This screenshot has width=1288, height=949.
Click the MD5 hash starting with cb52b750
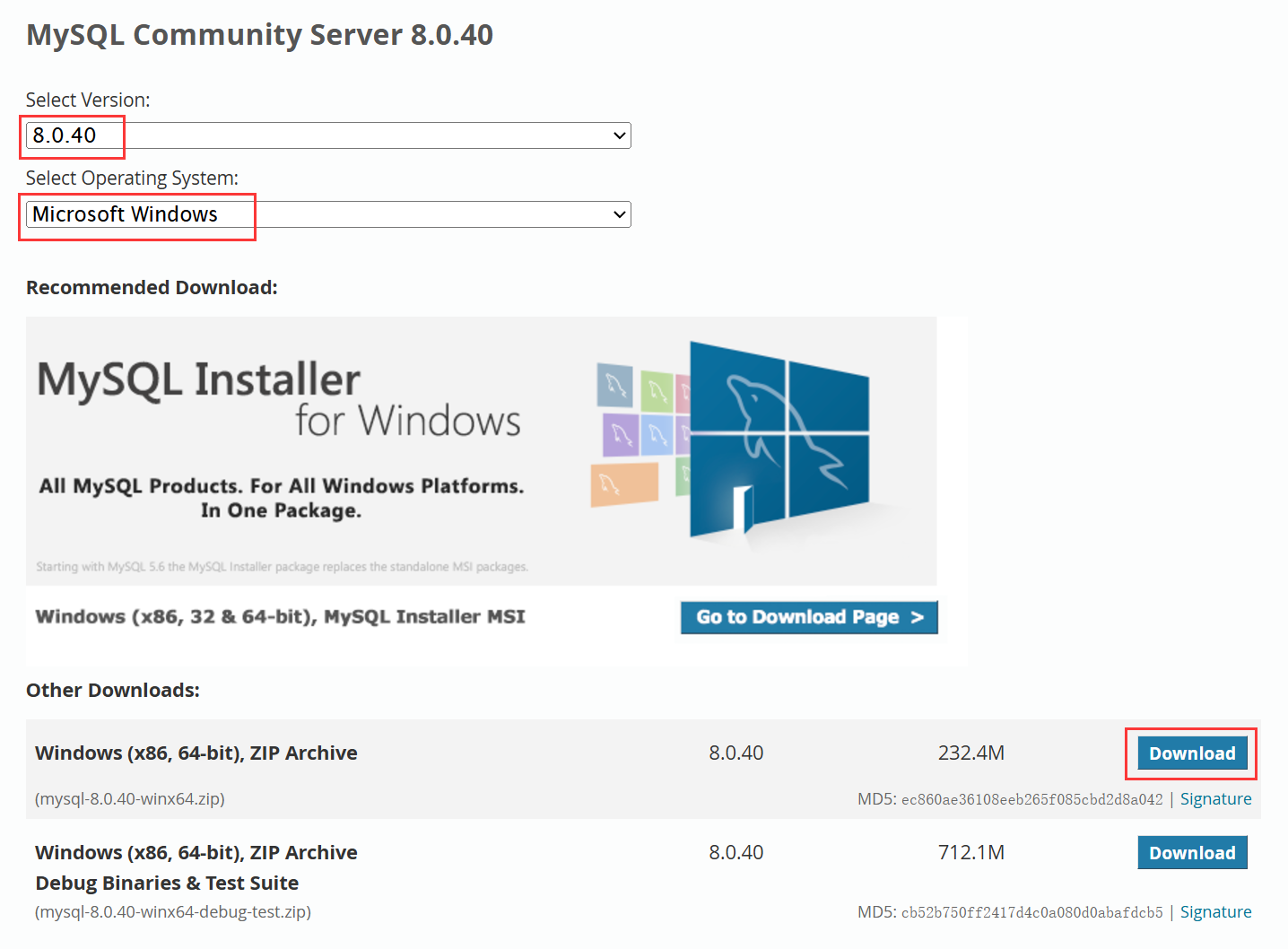[x=1031, y=913]
